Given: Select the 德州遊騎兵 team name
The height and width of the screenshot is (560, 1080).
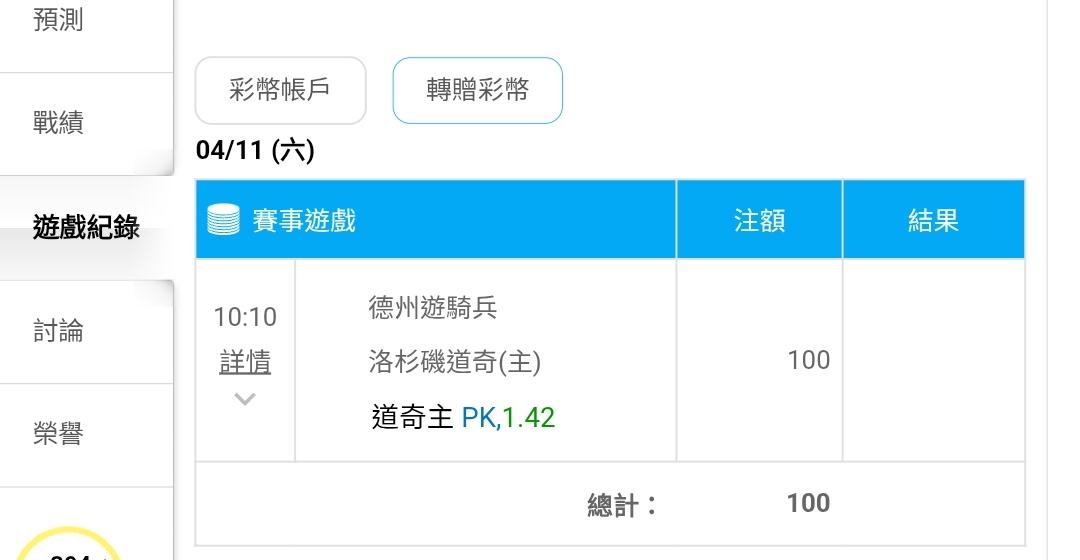Looking at the screenshot, I should 432,308.
